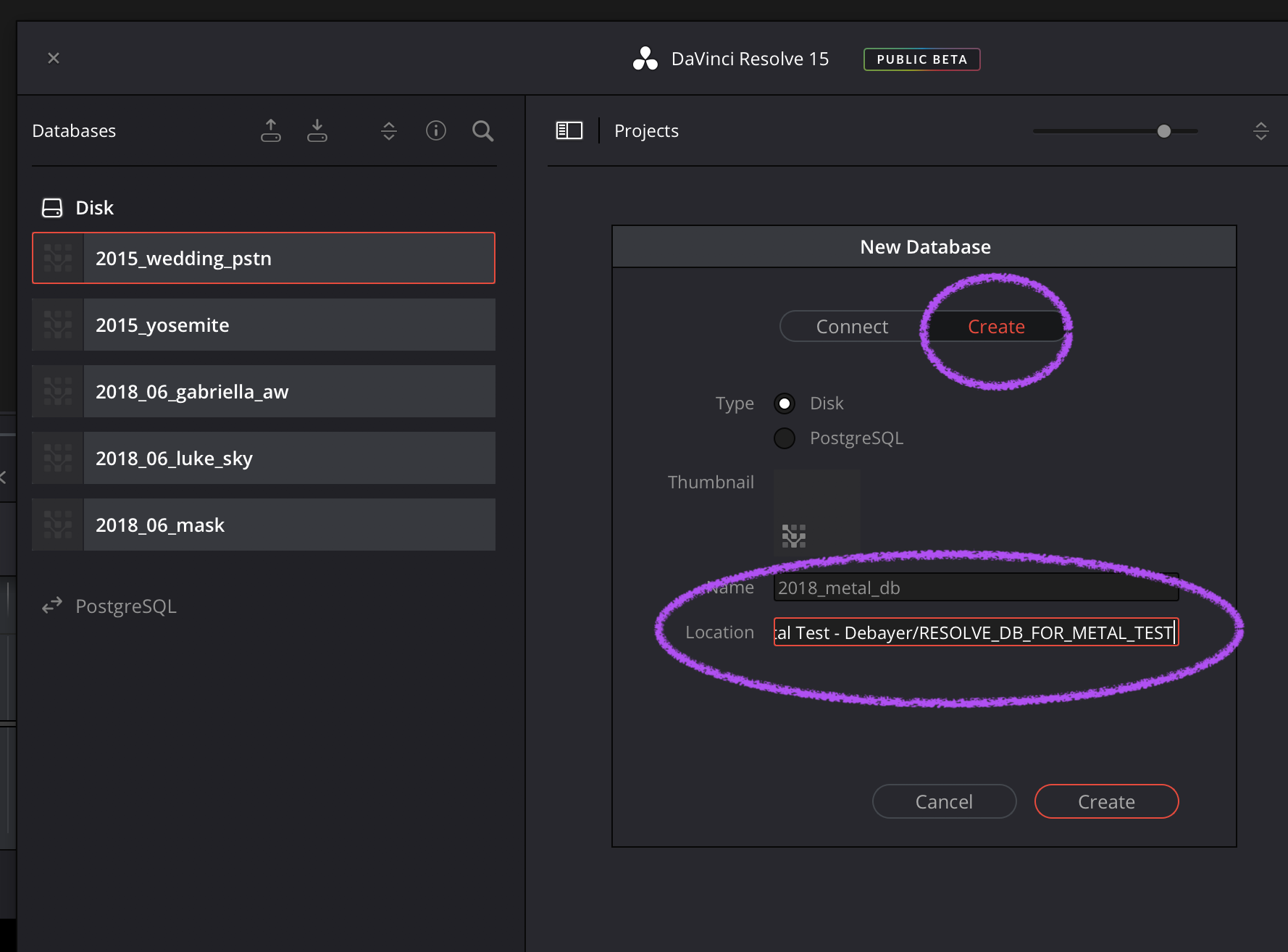Adjust the project thumbnail size slider

coord(1163,131)
